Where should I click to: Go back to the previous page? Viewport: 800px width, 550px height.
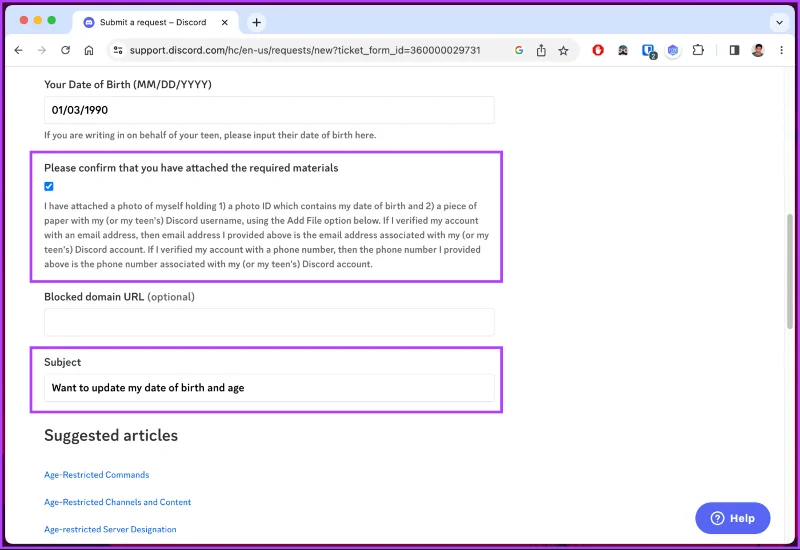pyautogui.click(x=18, y=50)
